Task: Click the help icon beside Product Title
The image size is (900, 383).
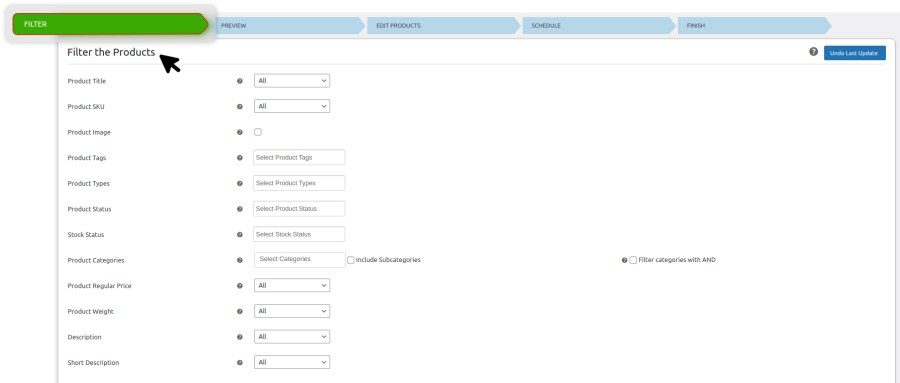Action: click(240, 81)
